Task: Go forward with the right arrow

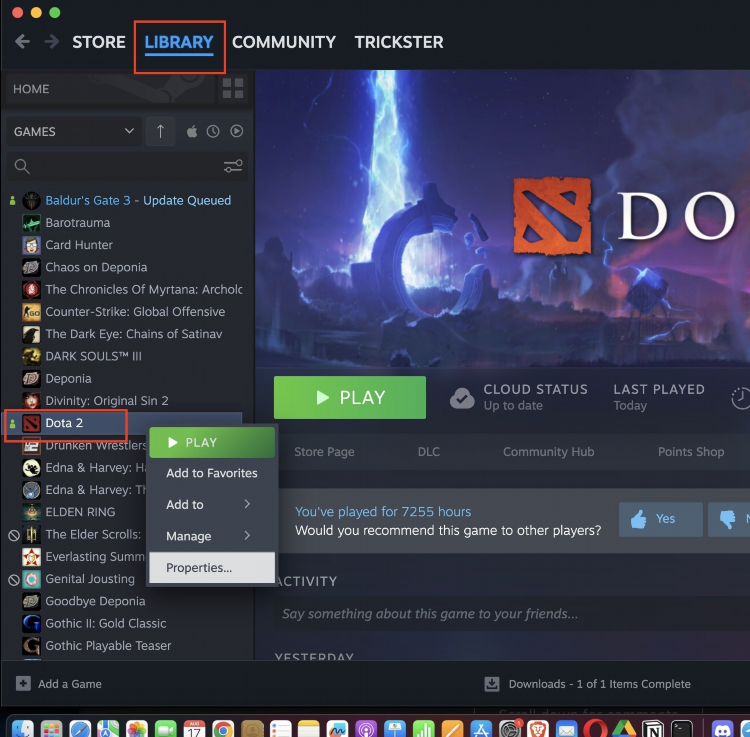Action: point(51,42)
